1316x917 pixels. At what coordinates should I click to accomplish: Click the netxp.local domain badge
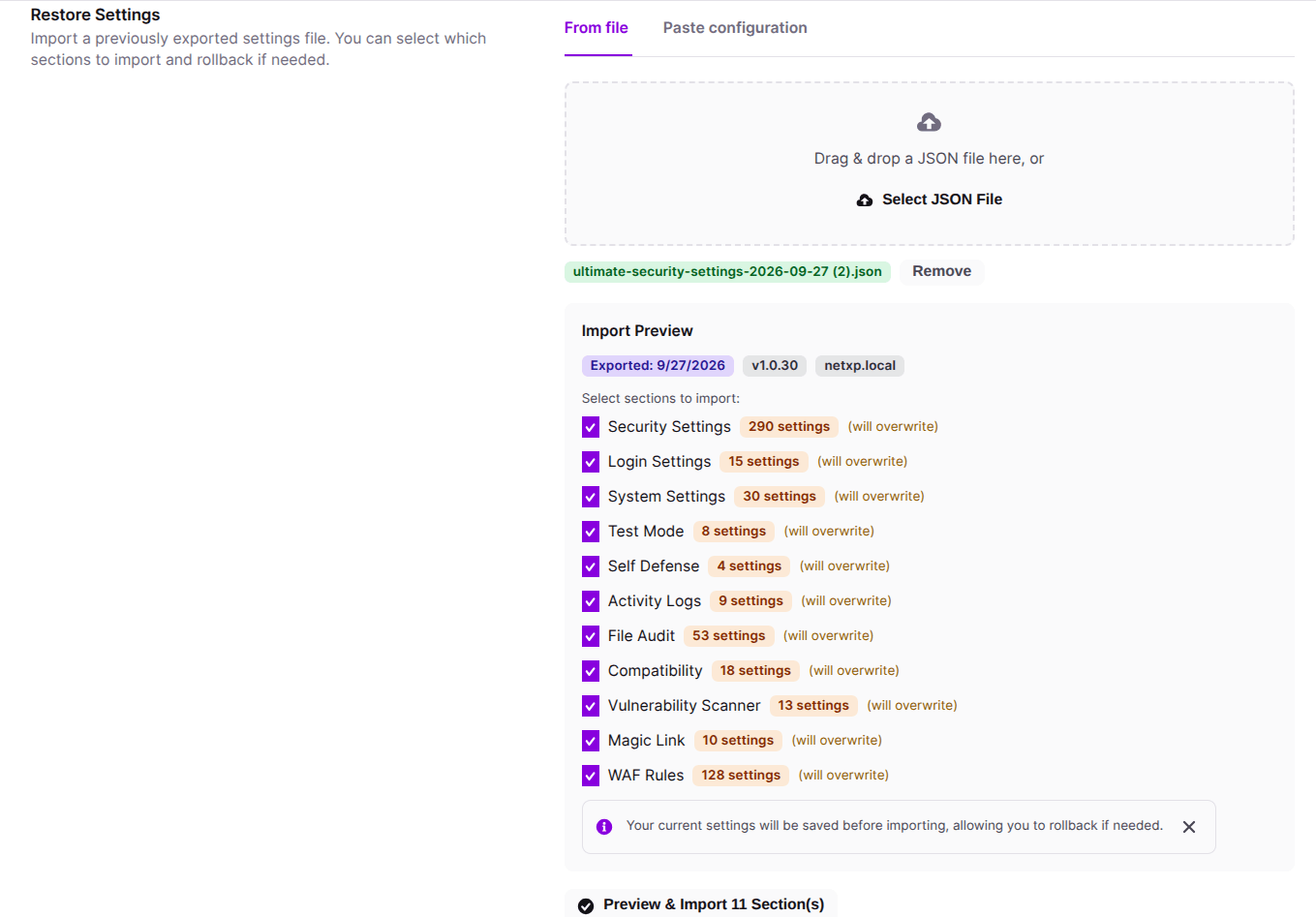tap(860, 366)
